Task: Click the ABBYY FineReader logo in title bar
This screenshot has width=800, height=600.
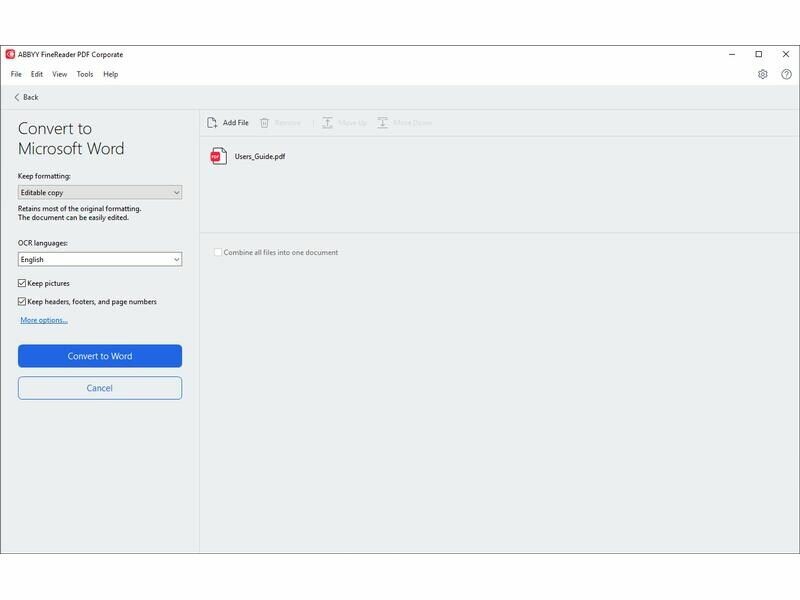Action: tap(10, 54)
